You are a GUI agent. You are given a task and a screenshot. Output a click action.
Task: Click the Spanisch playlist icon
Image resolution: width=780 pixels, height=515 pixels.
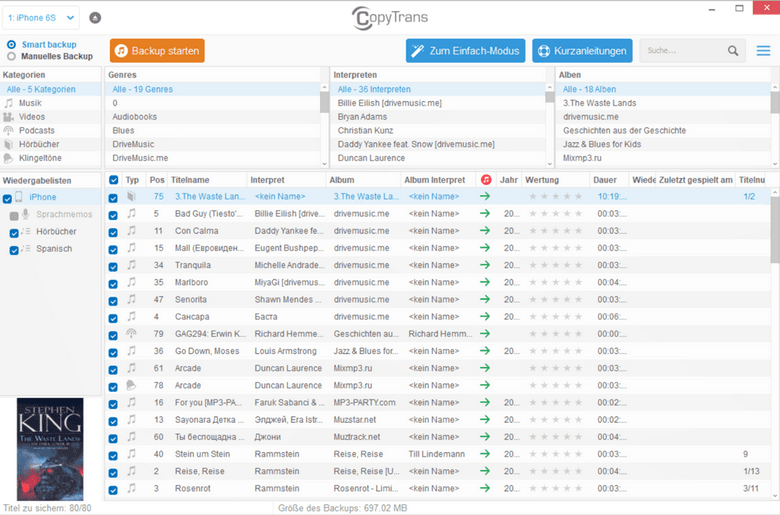click(x=26, y=248)
